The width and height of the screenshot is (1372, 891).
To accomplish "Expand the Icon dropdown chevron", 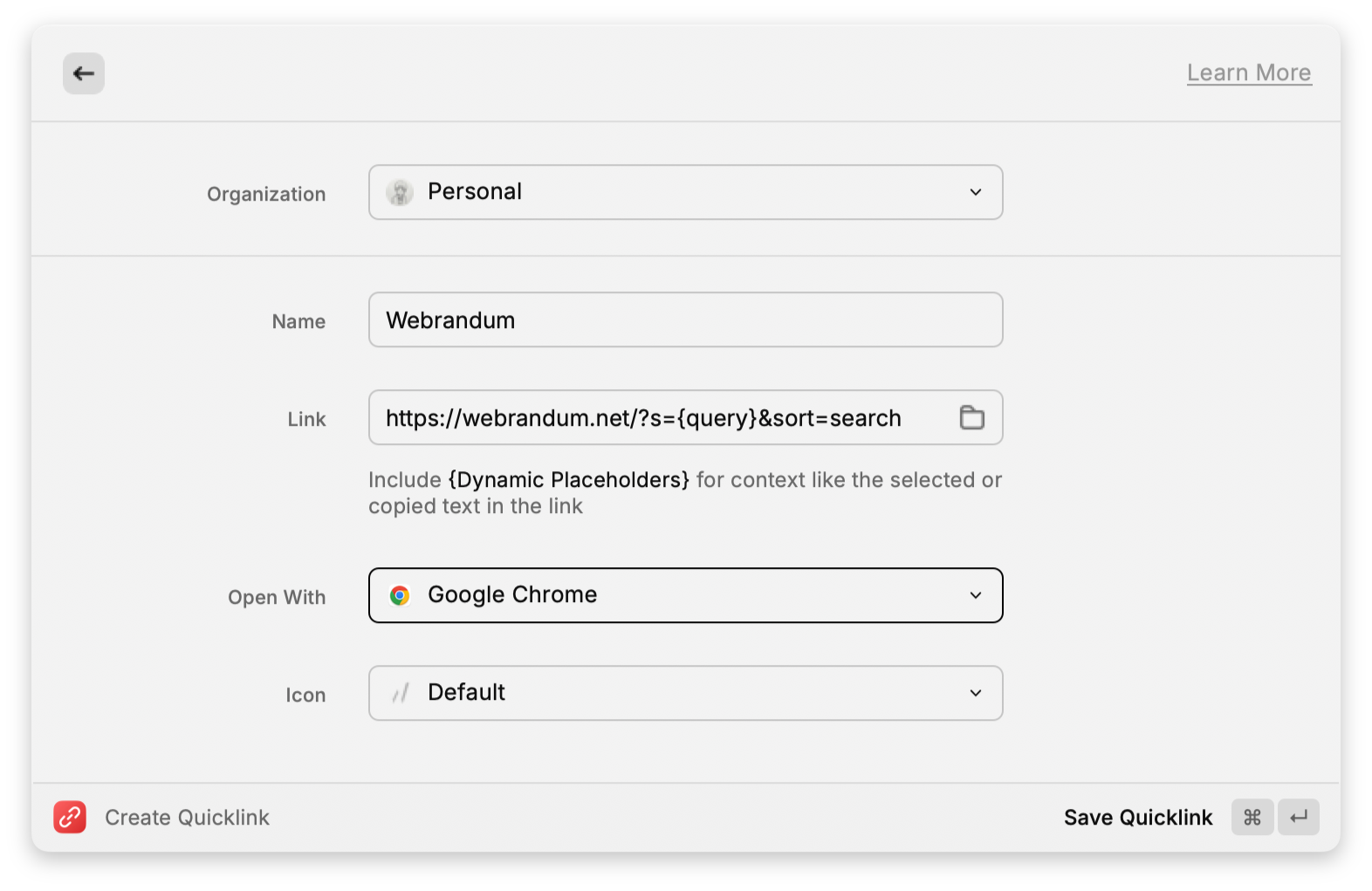I will [x=975, y=693].
